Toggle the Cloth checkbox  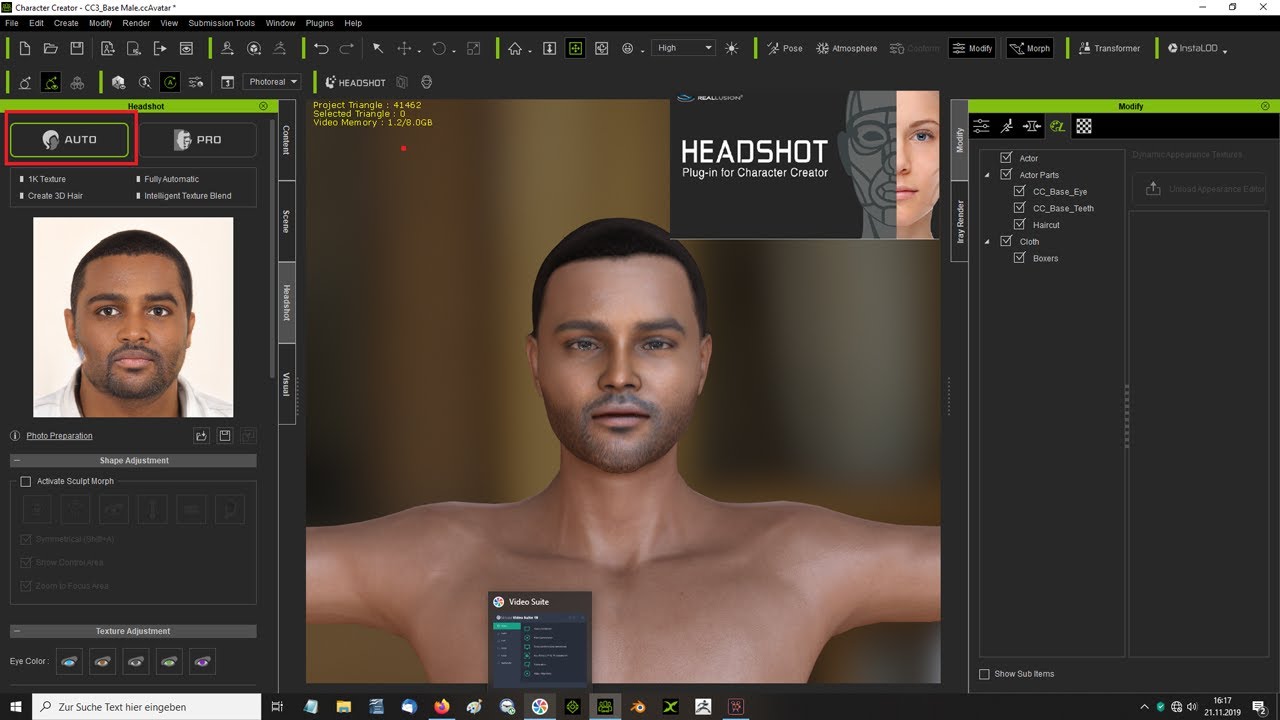pos(1006,241)
